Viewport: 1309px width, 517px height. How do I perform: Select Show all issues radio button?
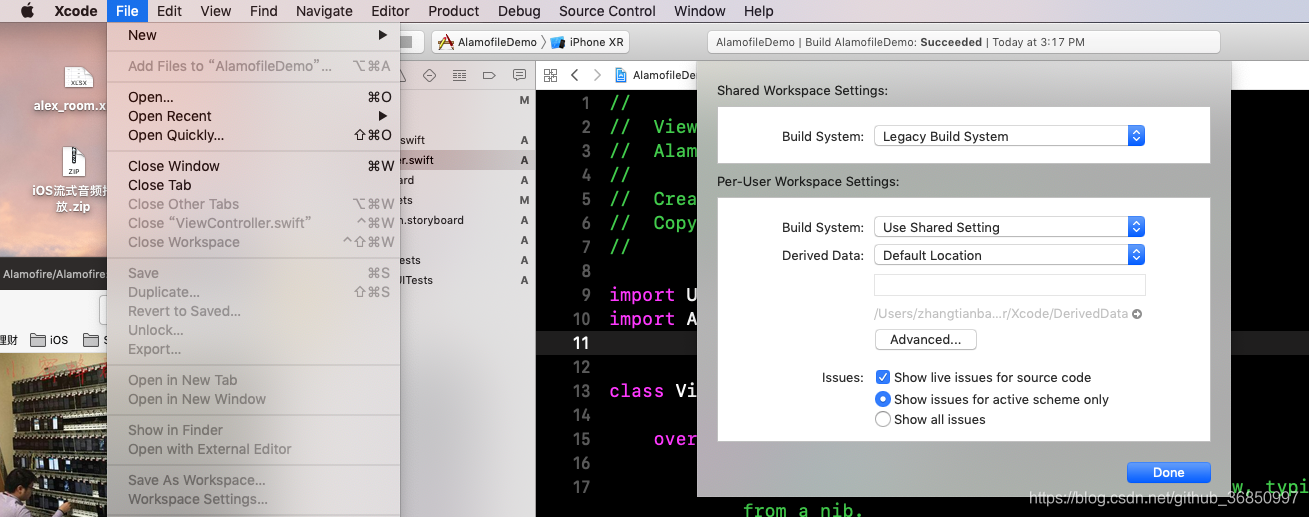(883, 420)
